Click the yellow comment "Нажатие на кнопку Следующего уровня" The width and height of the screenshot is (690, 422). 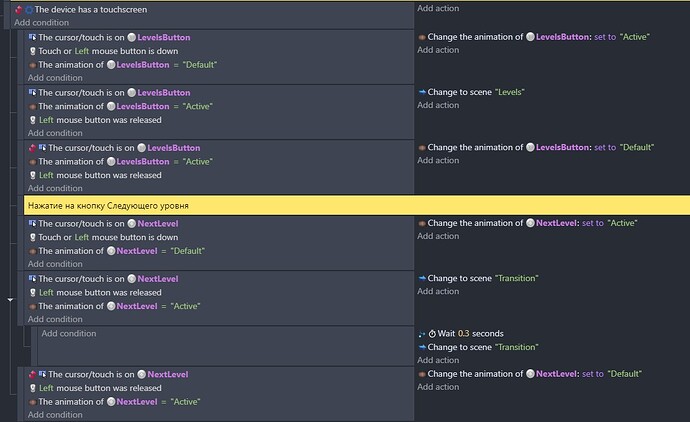[357, 205]
